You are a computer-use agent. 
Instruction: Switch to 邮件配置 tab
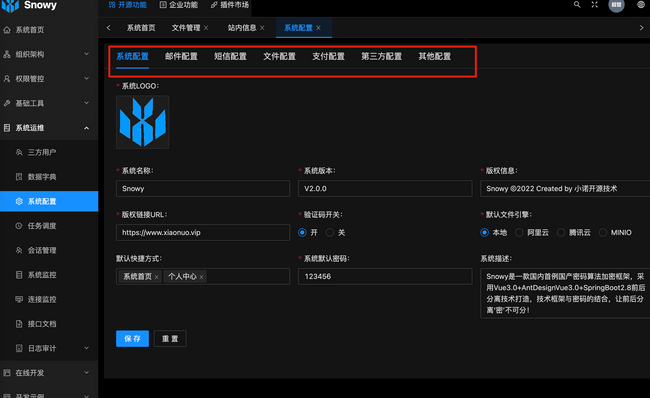pyautogui.click(x=181, y=56)
